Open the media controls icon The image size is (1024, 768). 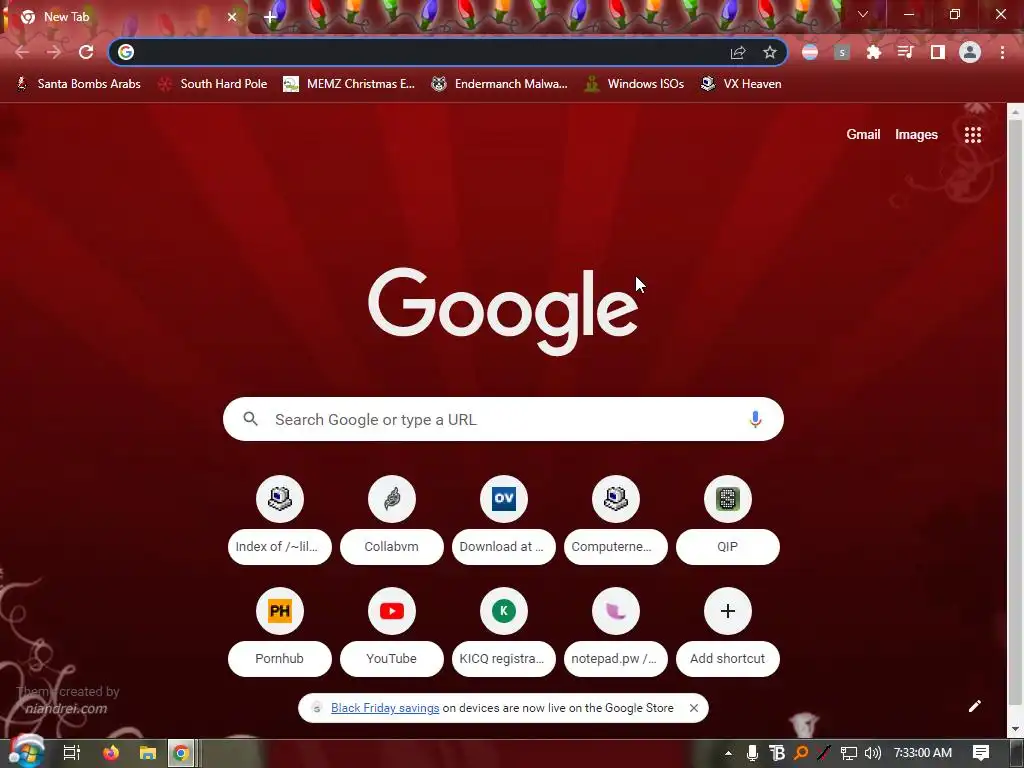906,52
